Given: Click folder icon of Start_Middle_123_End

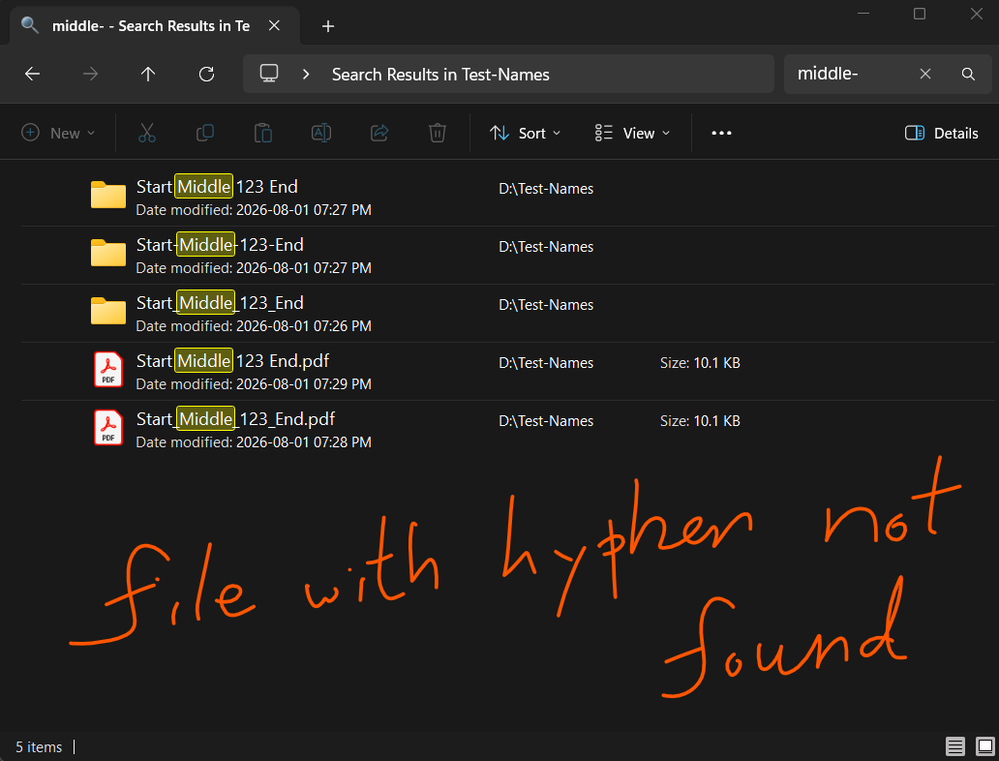Looking at the screenshot, I should (x=108, y=311).
